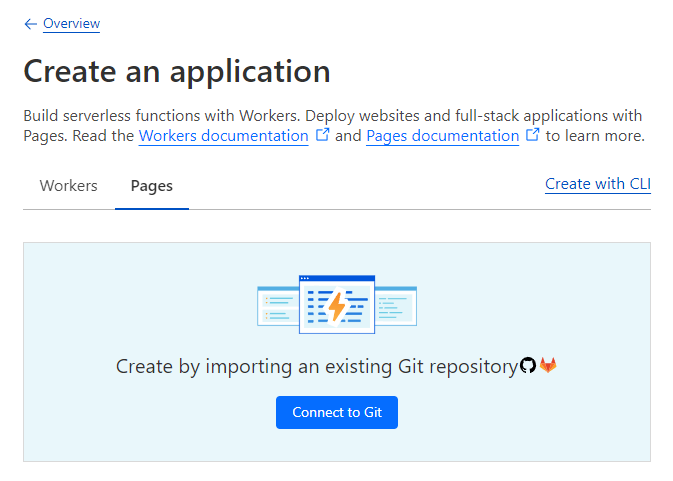Click external link icon after Pages documentation
Viewport: 673px width, 481px height.
[533, 135]
